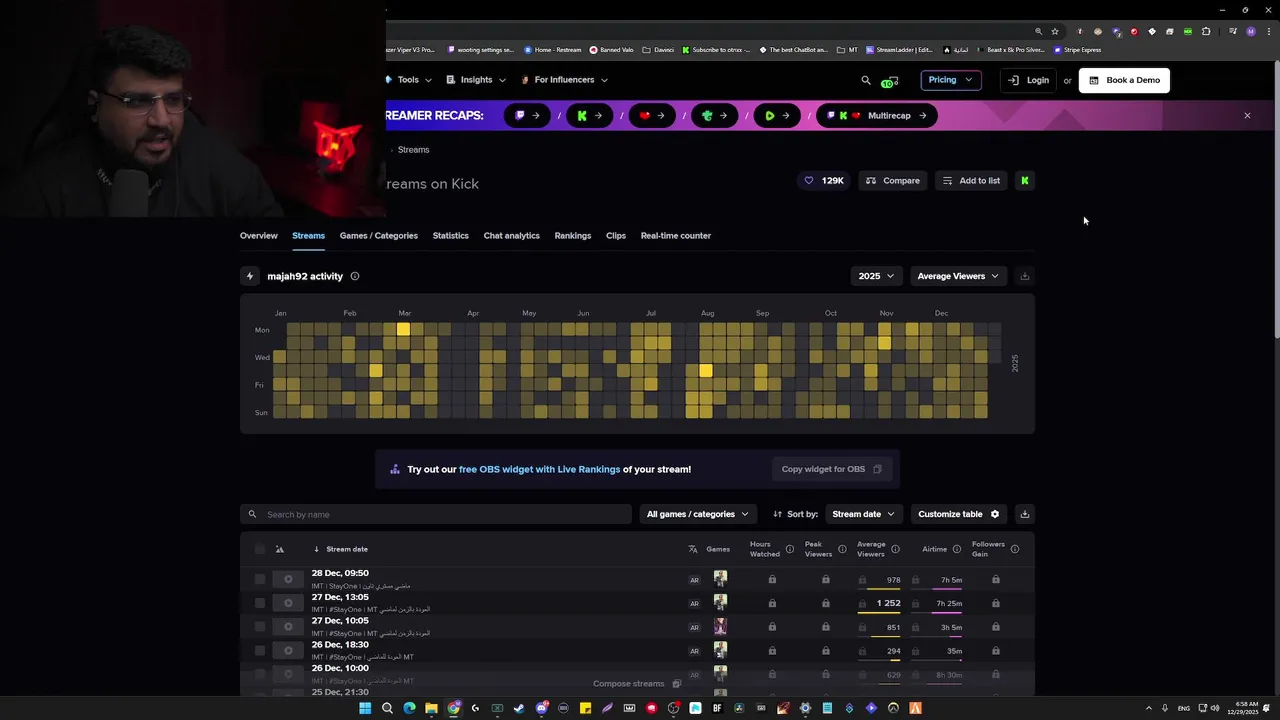Switch to the Clips tab

[x=615, y=236]
